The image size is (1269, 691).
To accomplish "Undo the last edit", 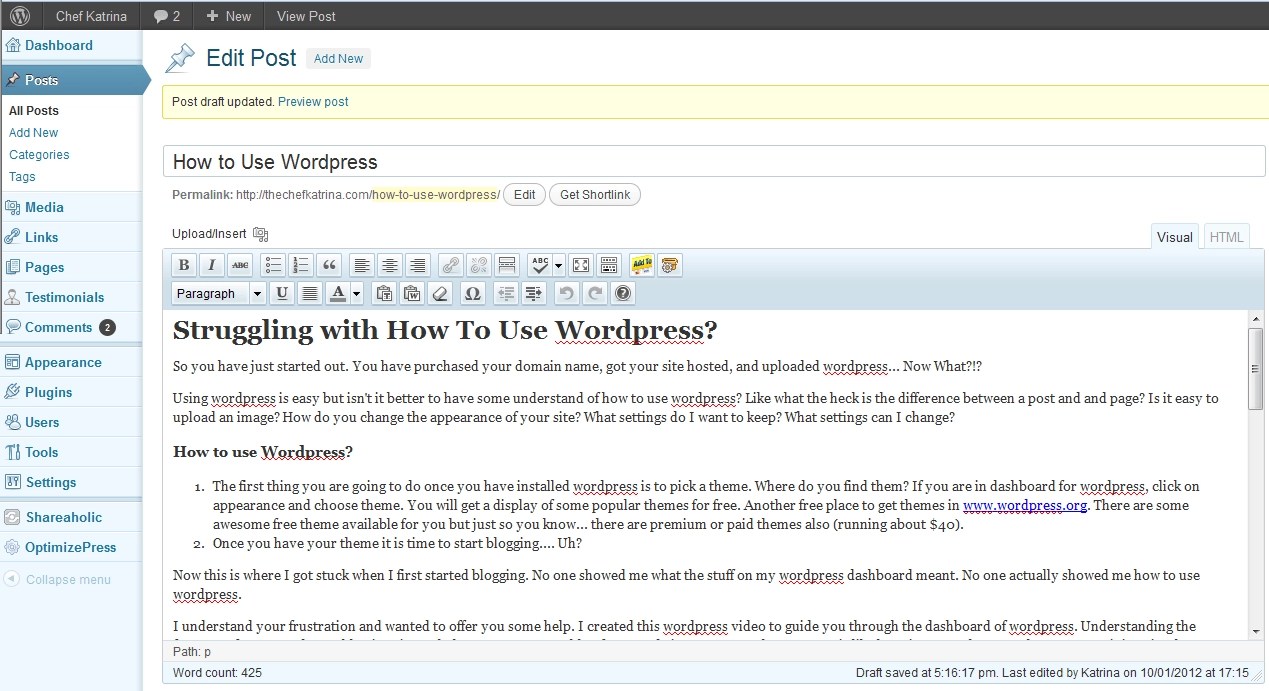I will coord(567,293).
